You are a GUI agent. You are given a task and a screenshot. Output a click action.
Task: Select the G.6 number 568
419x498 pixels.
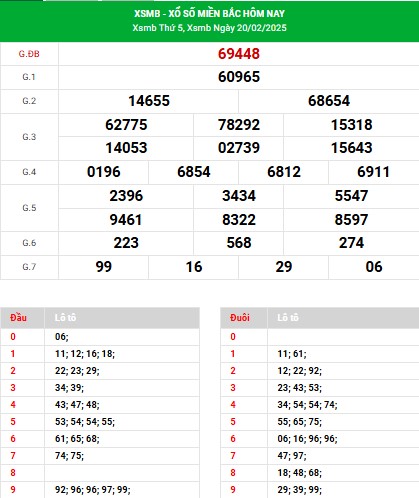tap(239, 243)
